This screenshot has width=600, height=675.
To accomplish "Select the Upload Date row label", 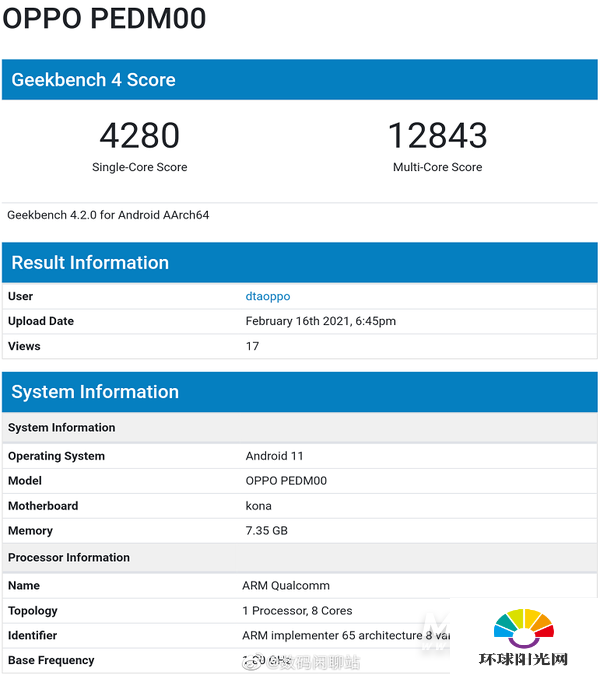I will pyautogui.click(x=41, y=321).
